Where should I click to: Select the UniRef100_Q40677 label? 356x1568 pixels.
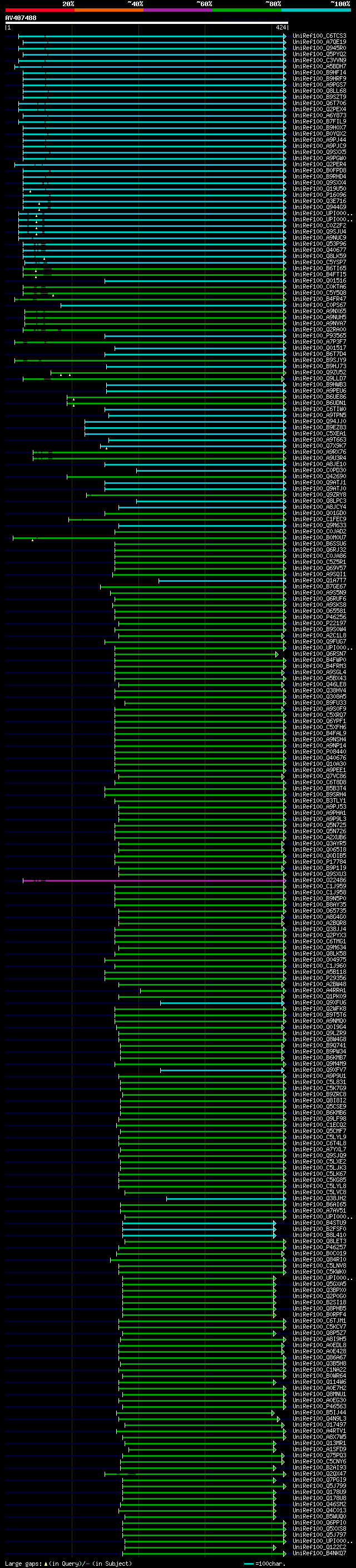point(319,250)
